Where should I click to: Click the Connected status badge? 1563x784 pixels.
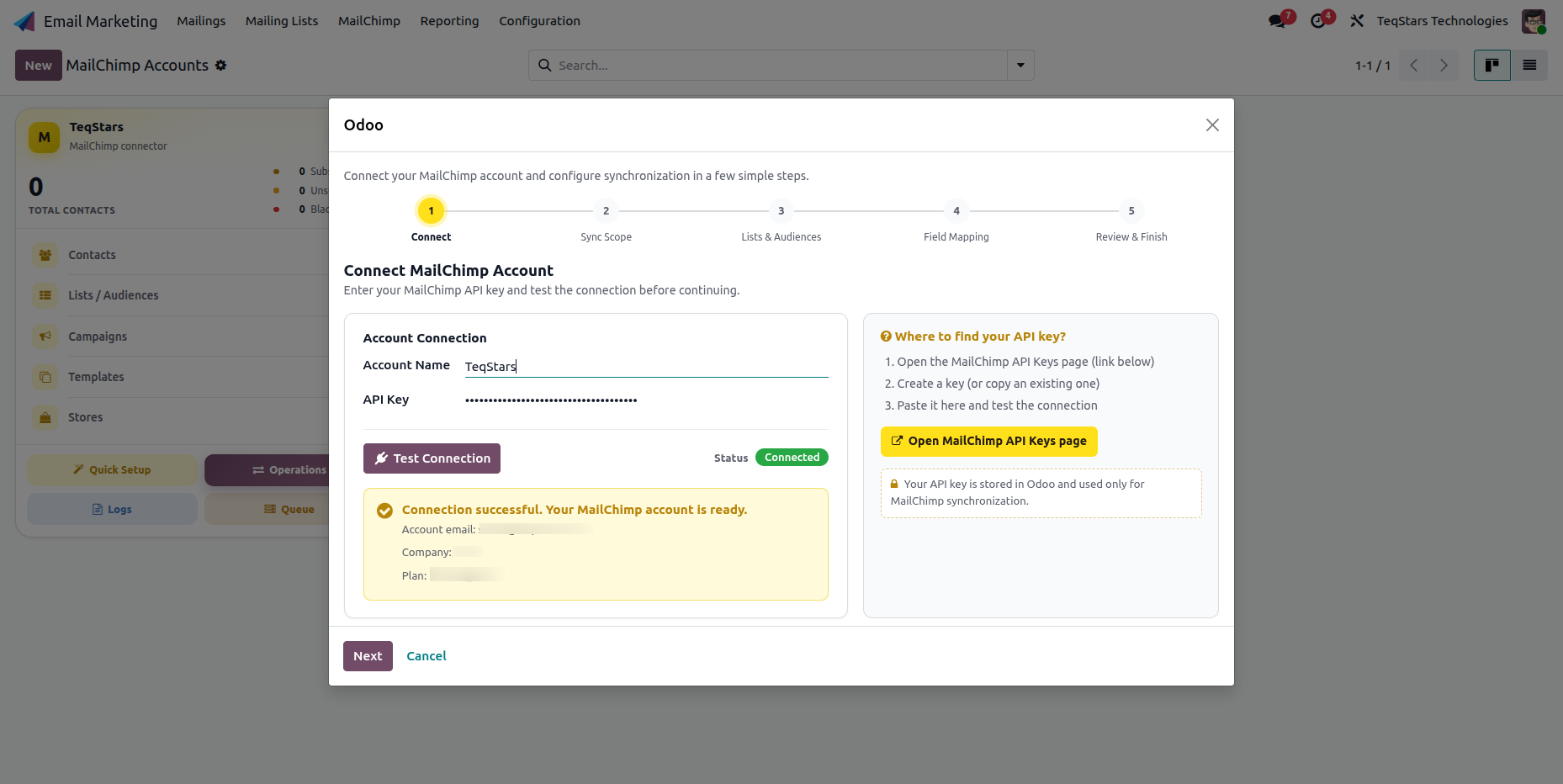tap(792, 458)
